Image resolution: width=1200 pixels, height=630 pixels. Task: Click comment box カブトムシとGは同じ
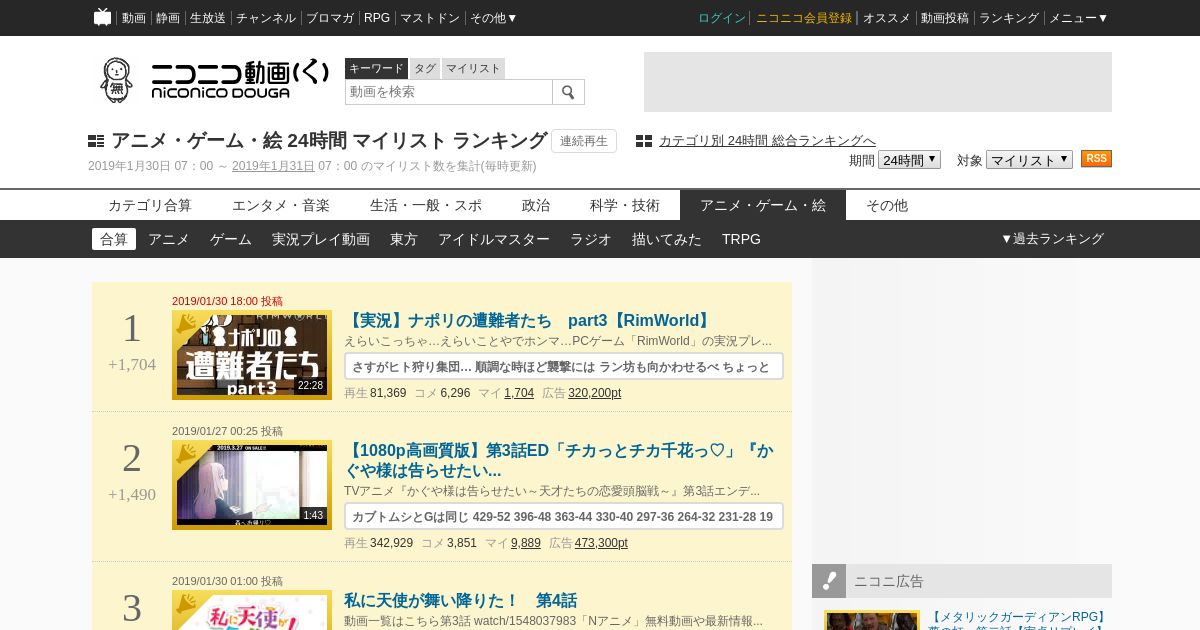(564, 516)
